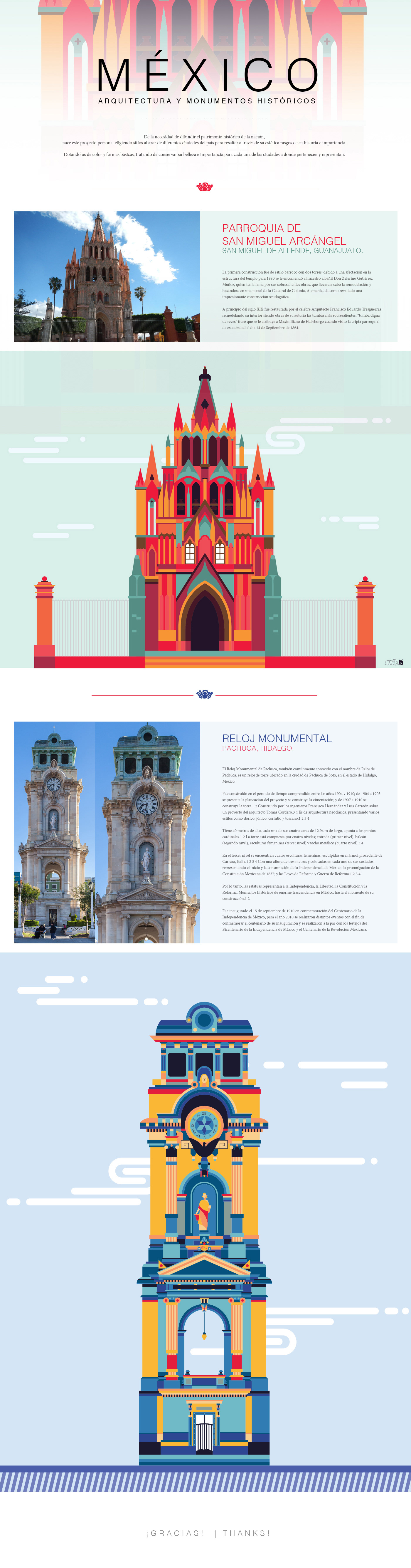Click the '¡Gracias!' text
Image resolution: width=411 pixels, height=1568 pixels.
click(x=175, y=1533)
